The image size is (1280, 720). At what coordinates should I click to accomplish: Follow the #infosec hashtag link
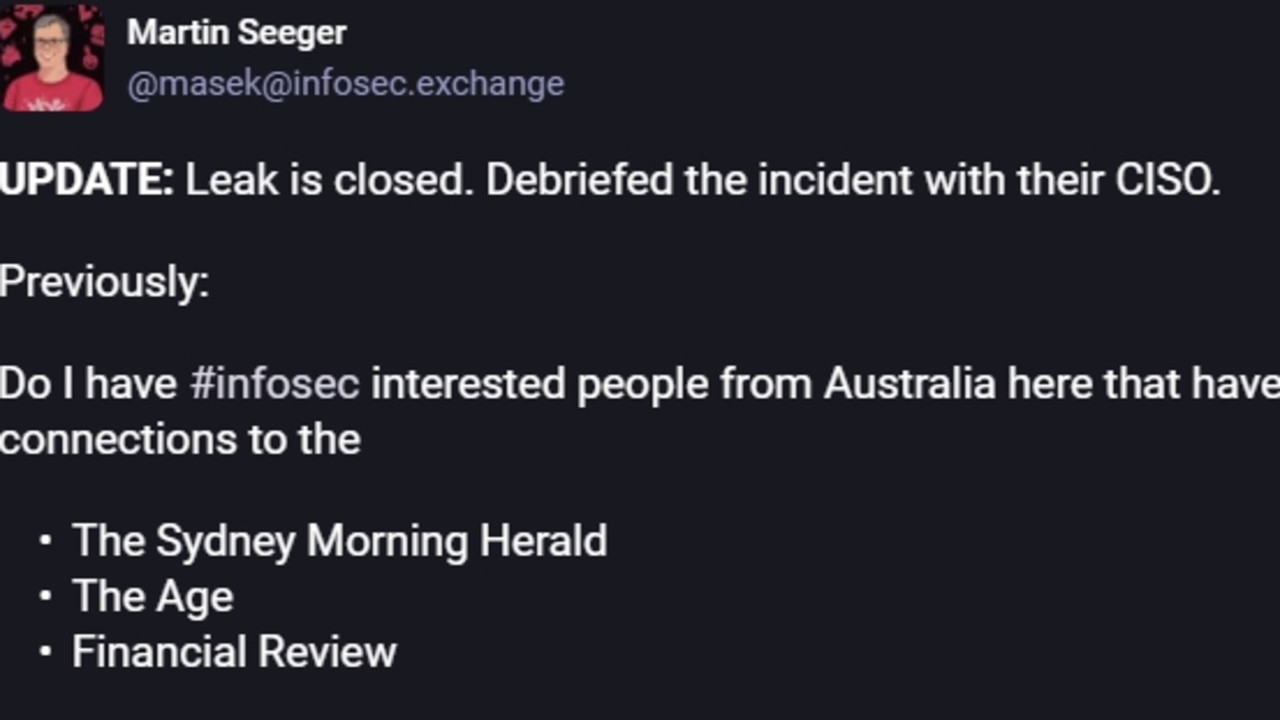pyautogui.click(x=274, y=384)
